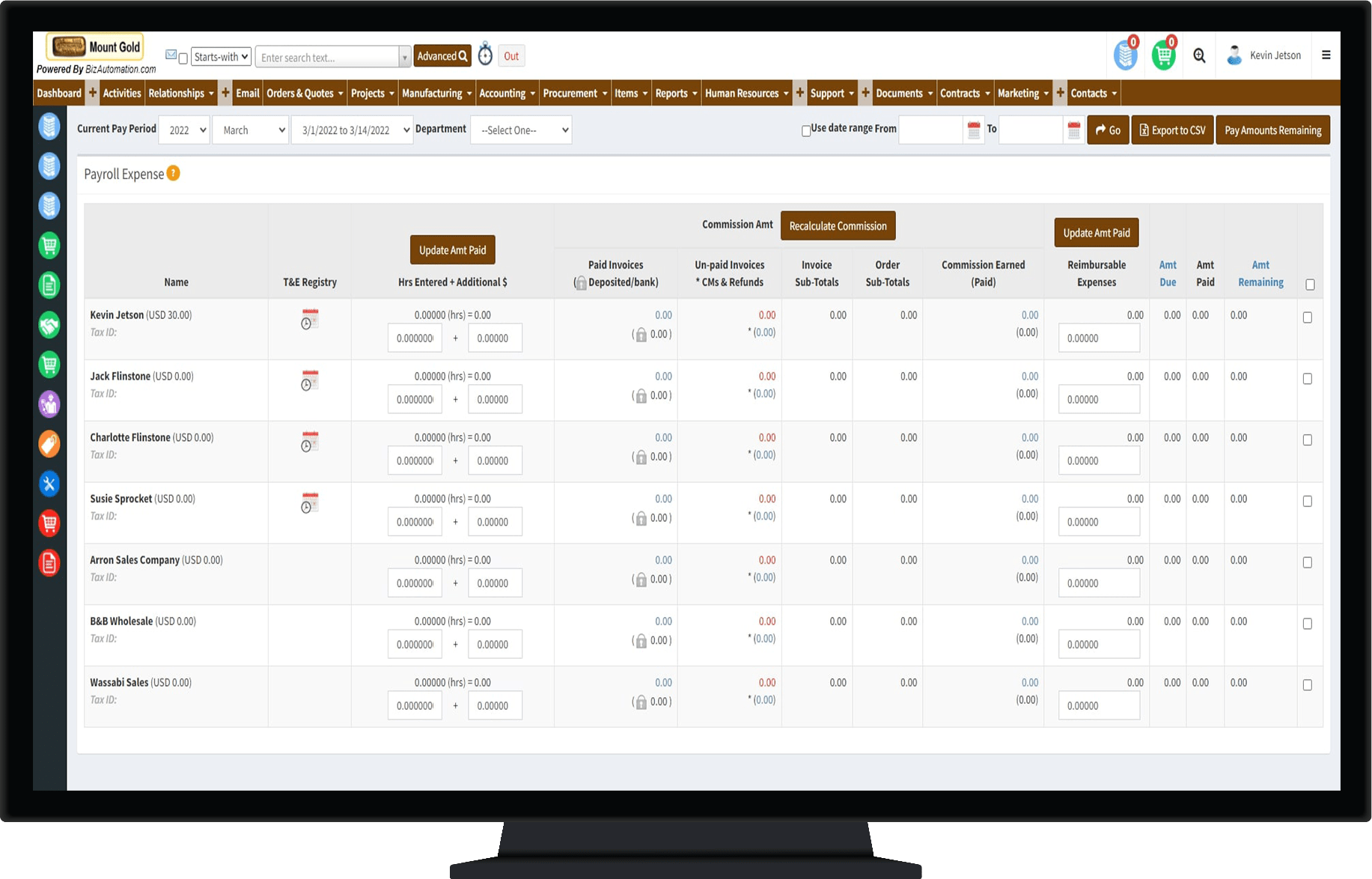Screen dimensions: 1372x879
Task: Click the orange price tag sidebar icon
Action: [x=49, y=444]
